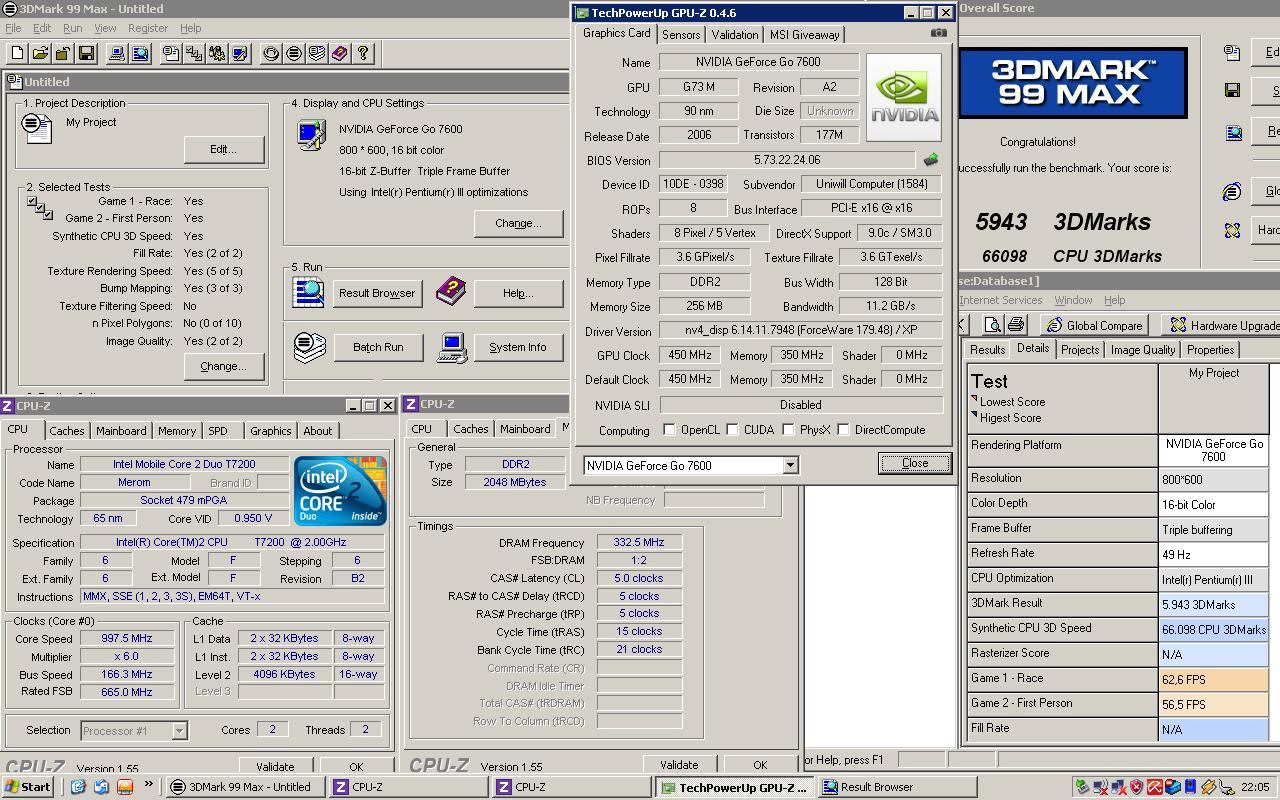Click Change... button under Selected Tests
1280x800 pixels.
pyautogui.click(x=223, y=366)
